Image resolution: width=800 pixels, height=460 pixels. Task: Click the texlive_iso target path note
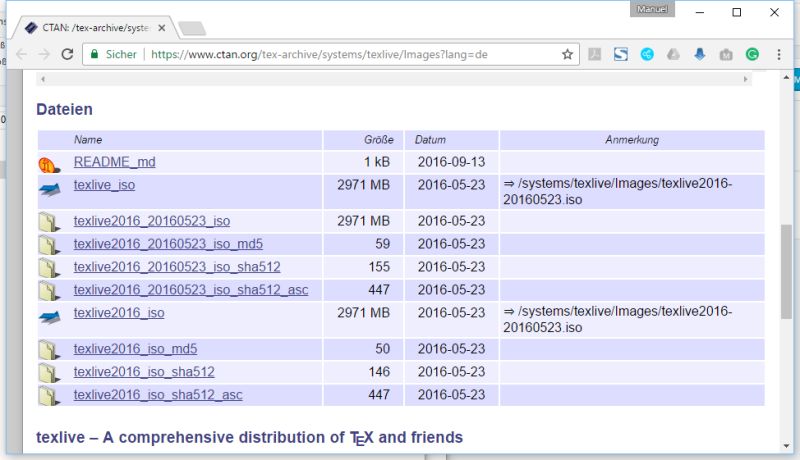pyautogui.click(x=618, y=191)
